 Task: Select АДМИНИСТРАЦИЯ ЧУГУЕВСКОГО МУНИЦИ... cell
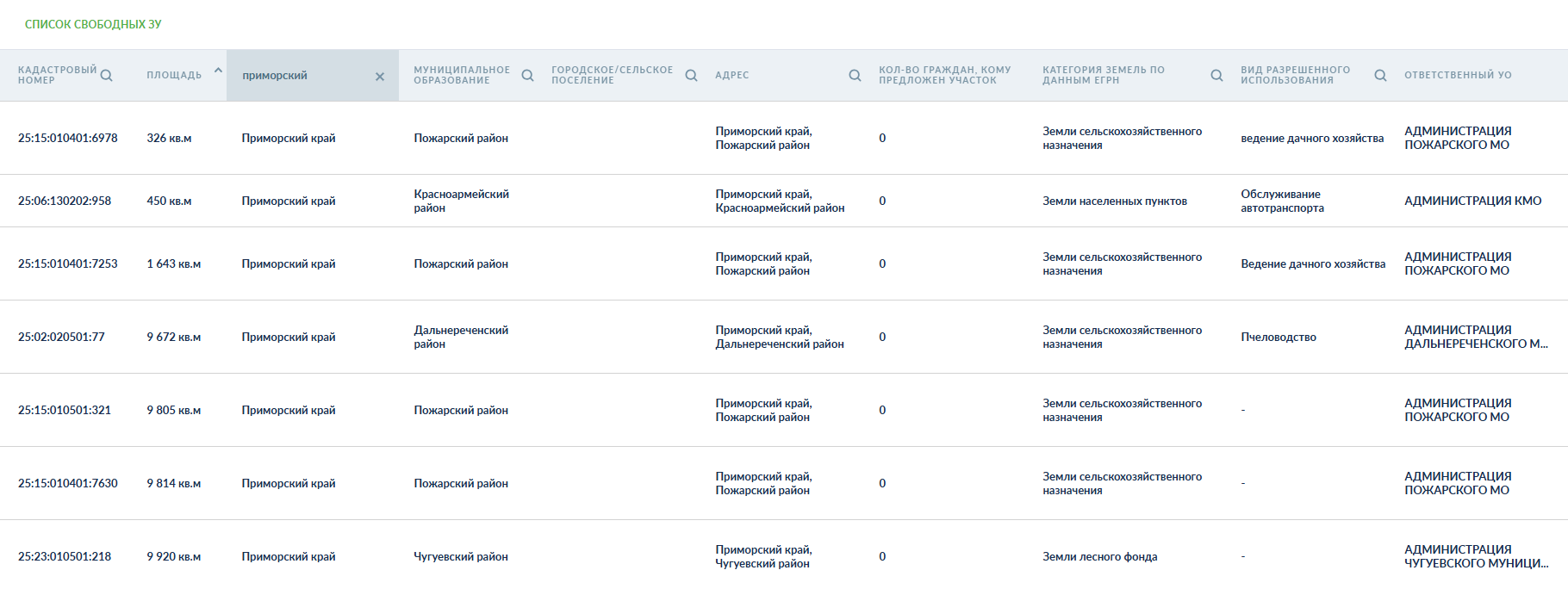[1476, 556]
